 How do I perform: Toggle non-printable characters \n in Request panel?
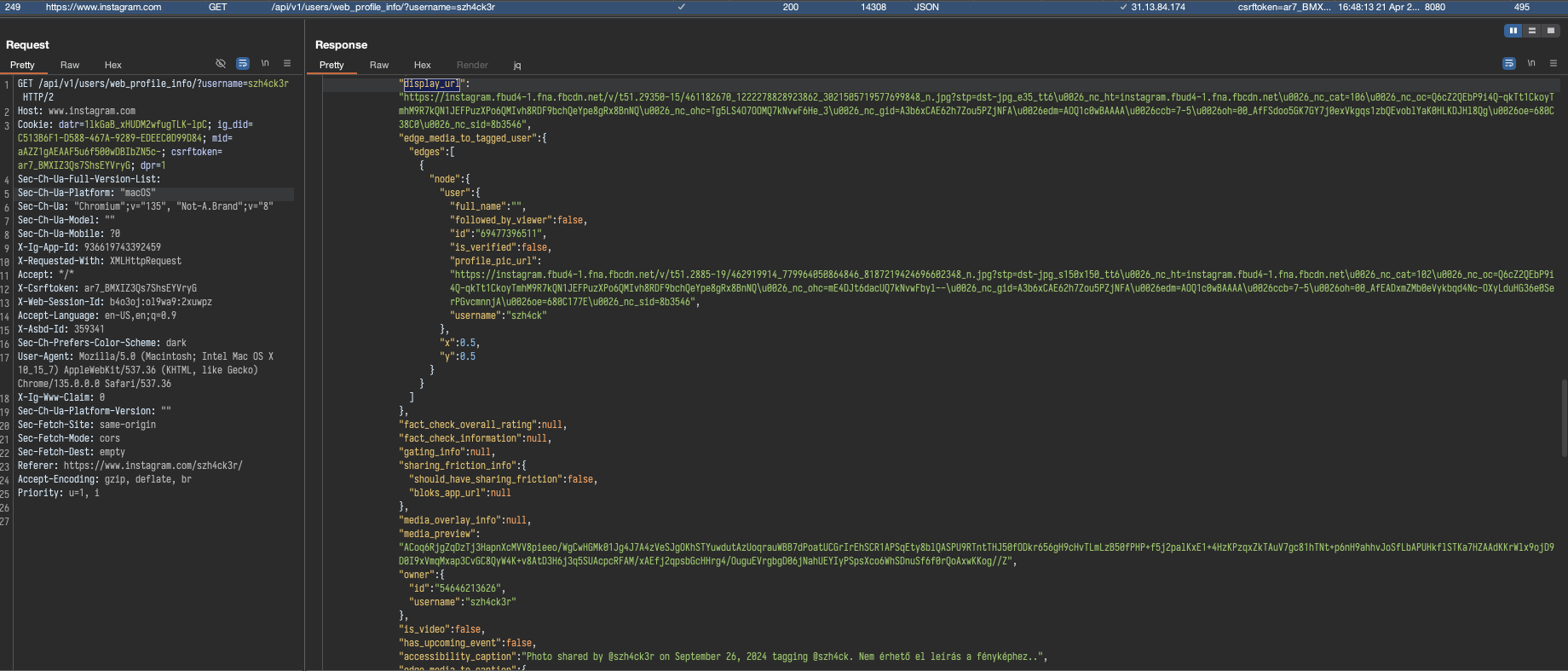click(265, 64)
